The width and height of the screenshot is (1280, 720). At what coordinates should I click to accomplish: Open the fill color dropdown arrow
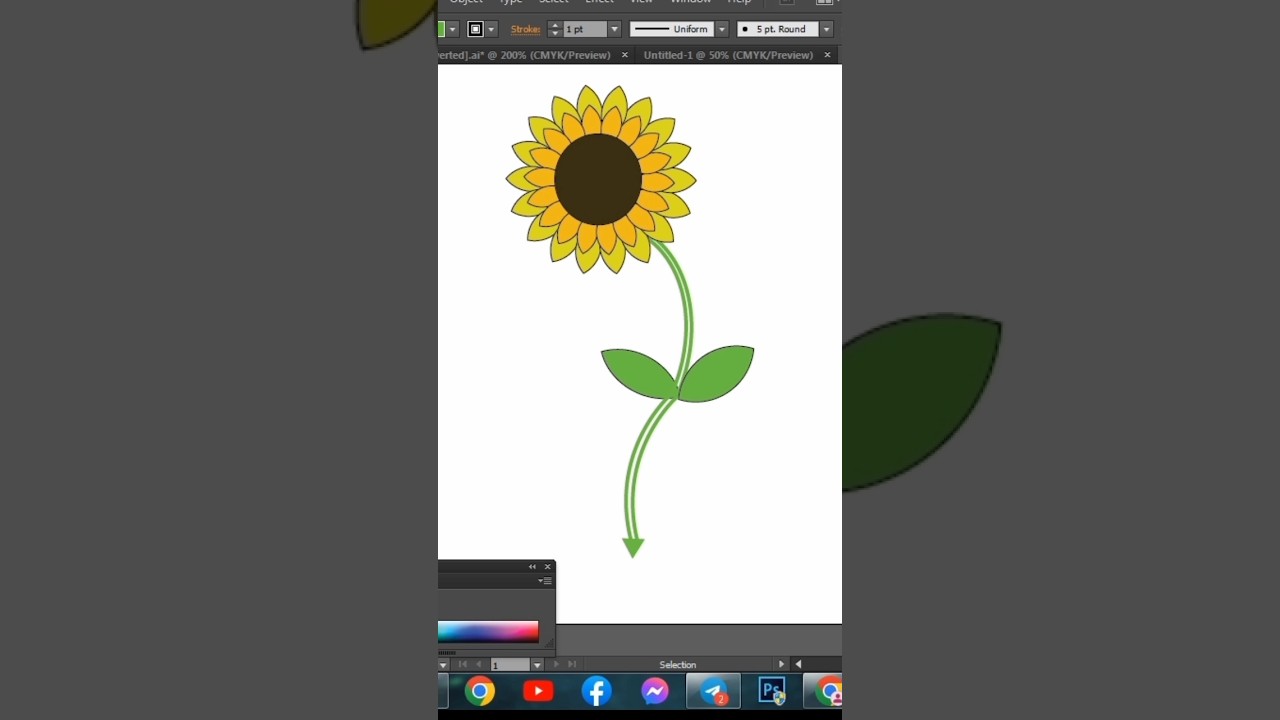click(x=452, y=29)
